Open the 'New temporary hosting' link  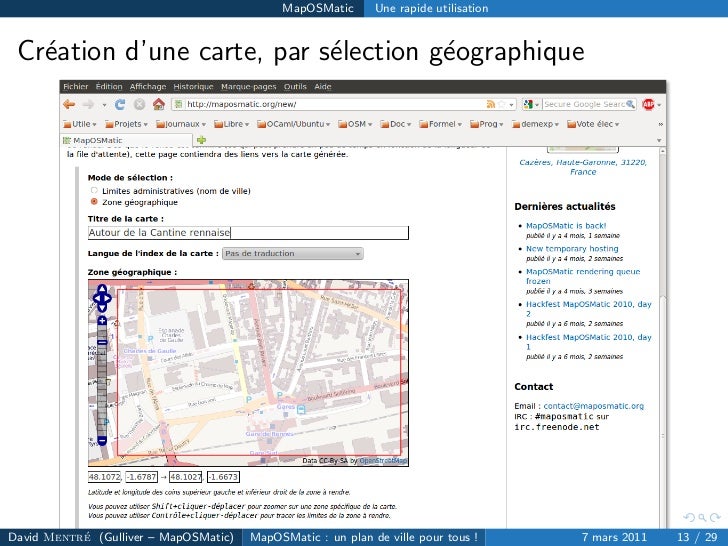572,248
